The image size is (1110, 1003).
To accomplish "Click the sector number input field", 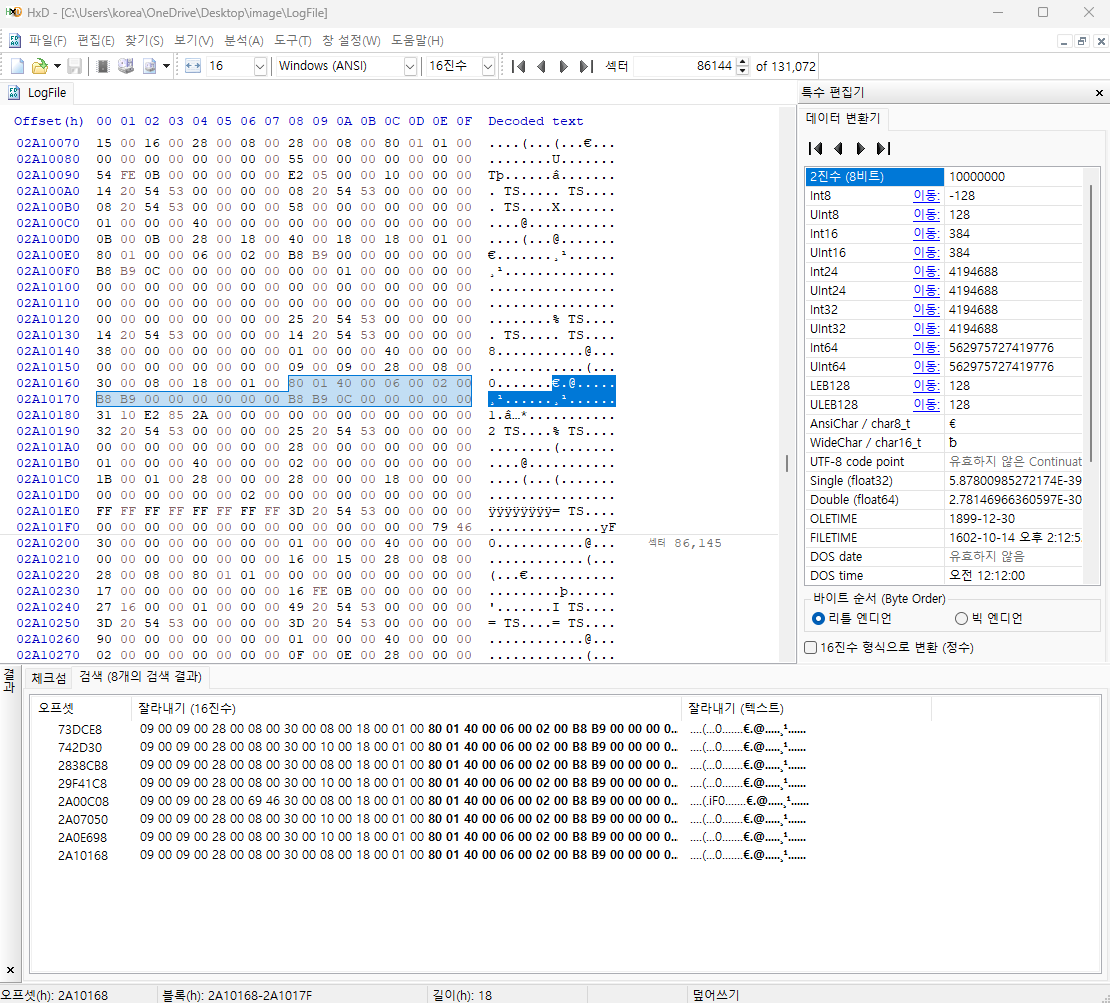I will (x=690, y=66).
